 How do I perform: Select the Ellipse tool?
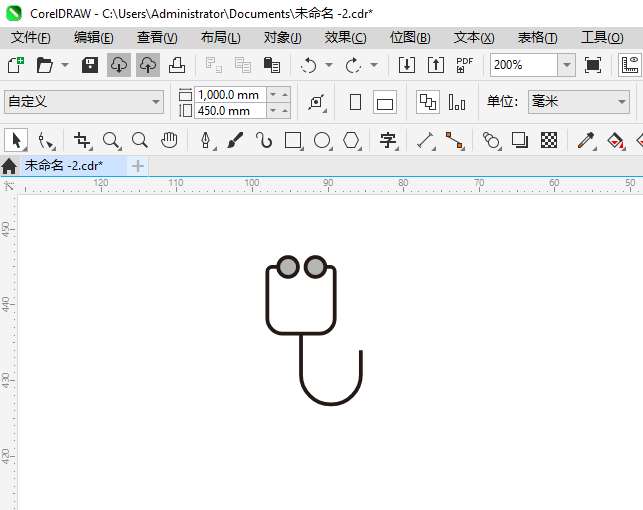click(322, 140)
